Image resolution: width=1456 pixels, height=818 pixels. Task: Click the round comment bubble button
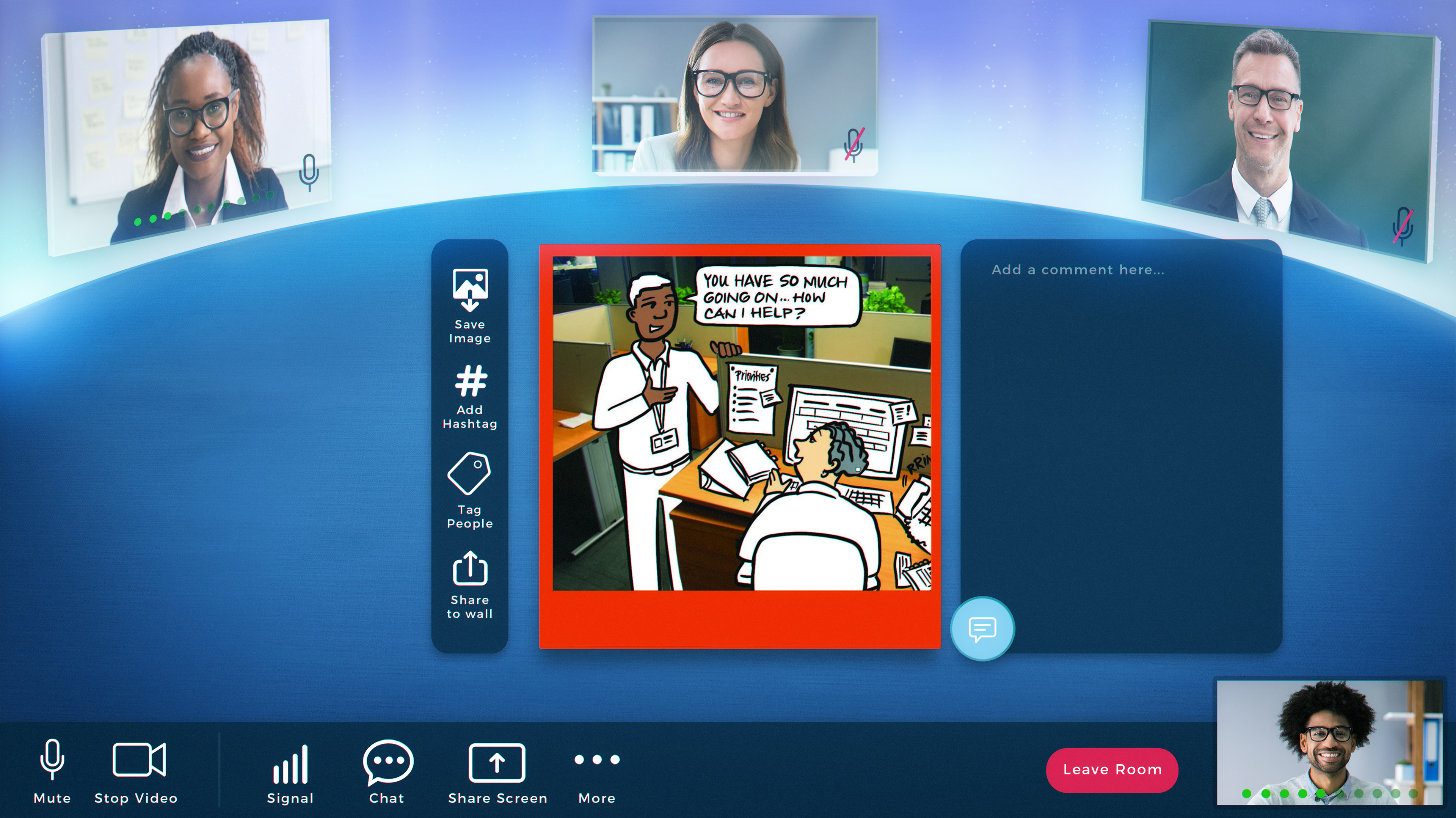tap(982, 628)
